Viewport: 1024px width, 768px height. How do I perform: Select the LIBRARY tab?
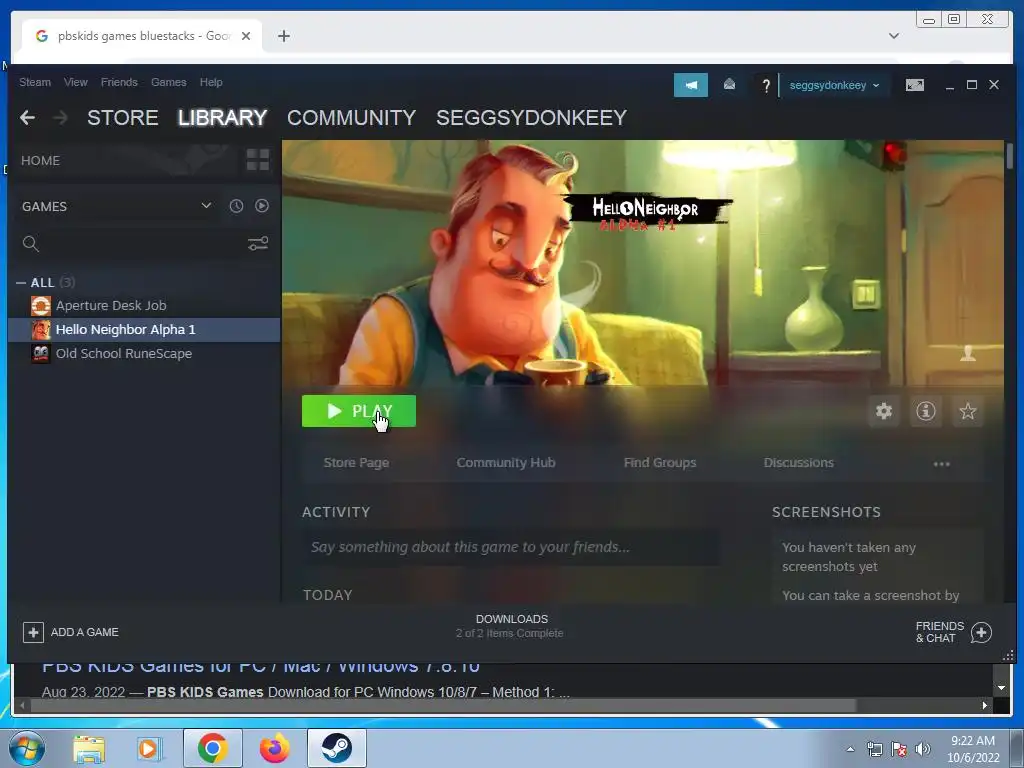pos(222,118)
